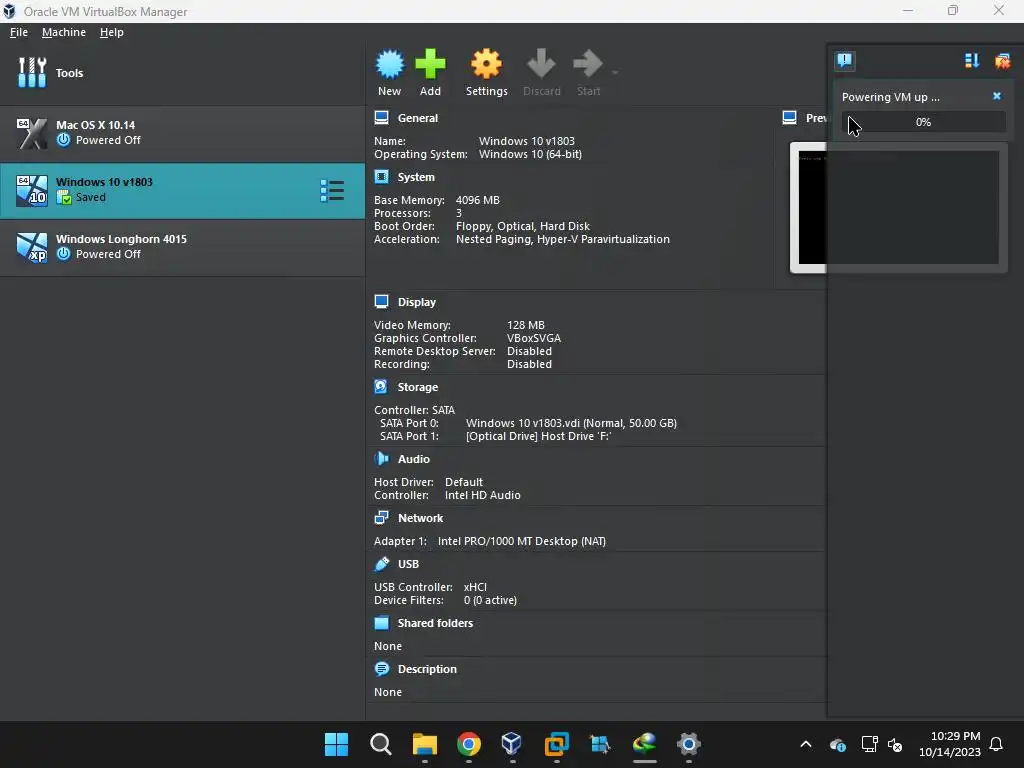Click the Discard down arrow icon
Screen dimensions: 1024x768
541,65
